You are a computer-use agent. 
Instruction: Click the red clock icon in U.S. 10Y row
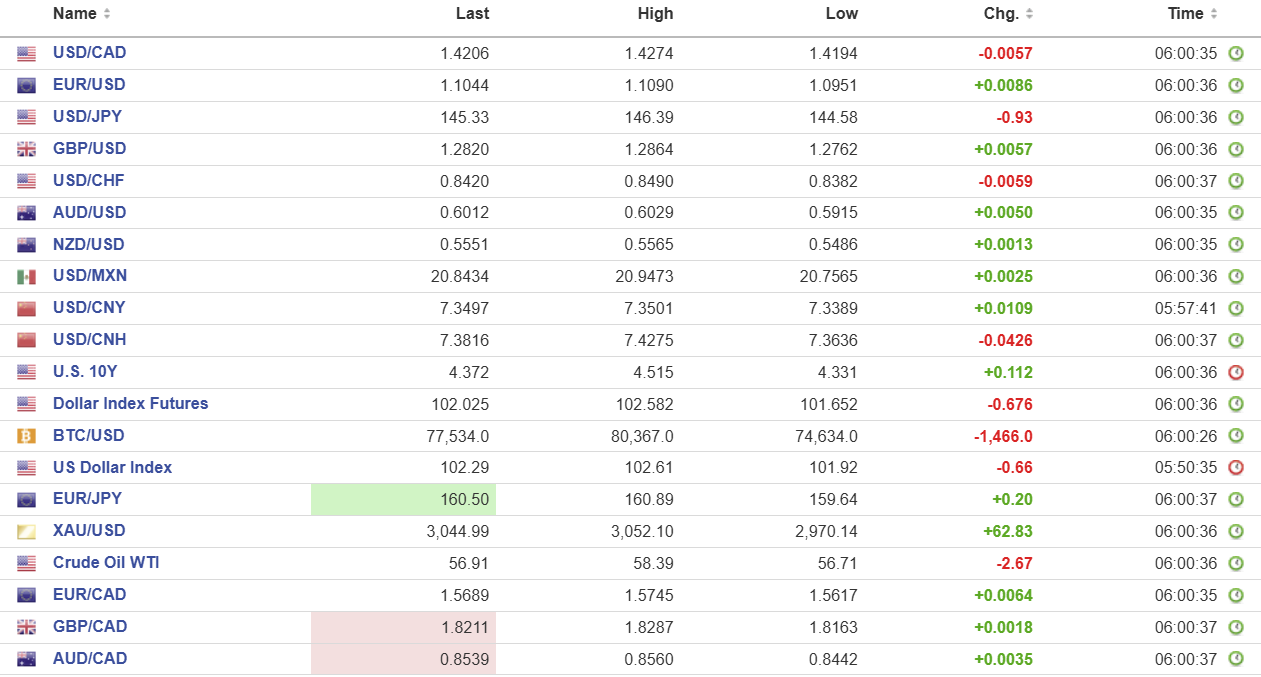[x=1235, y=373]
